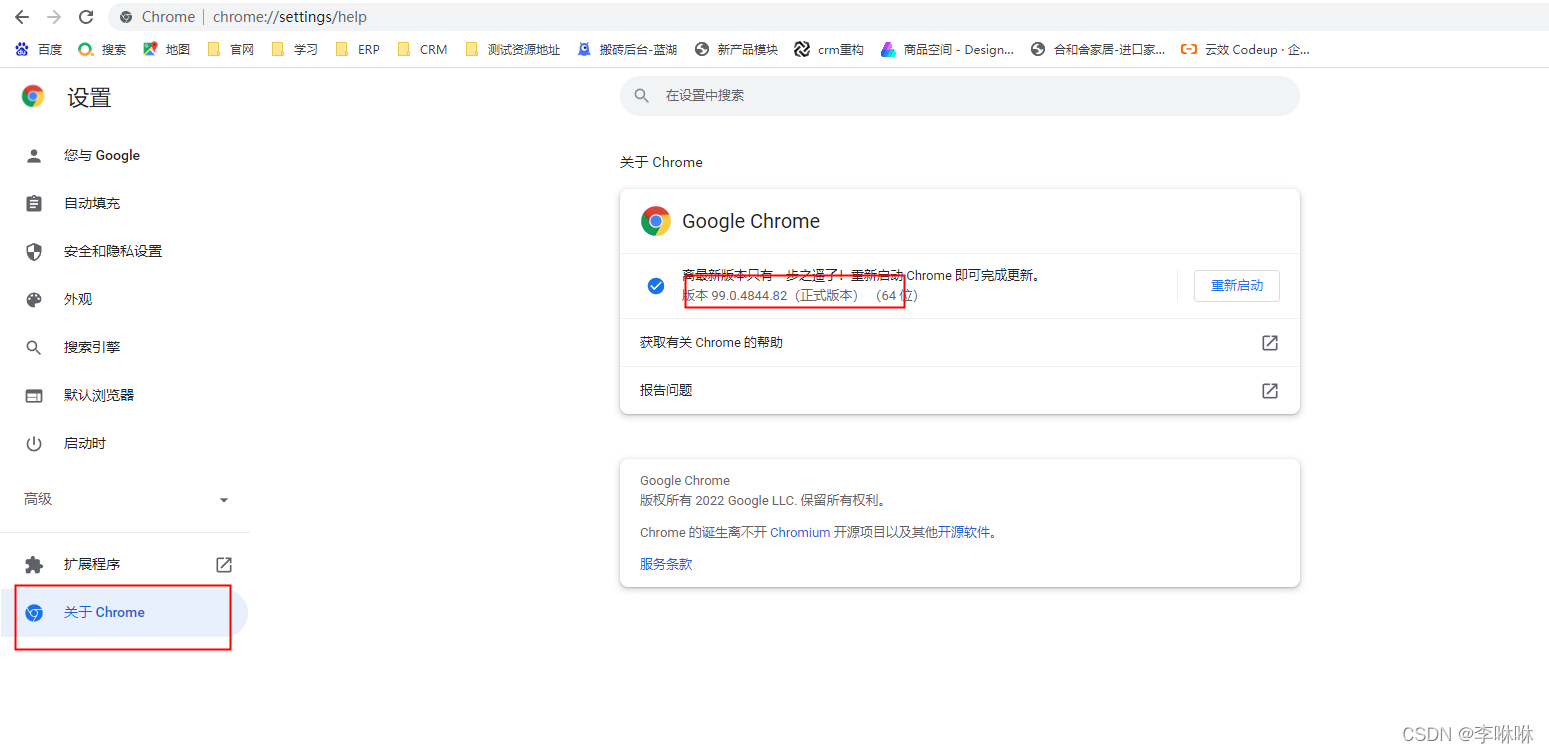1549x753 pixels.
Task: Click the external-link icon for Chrome help
Action: click(x=1270, y=343)
